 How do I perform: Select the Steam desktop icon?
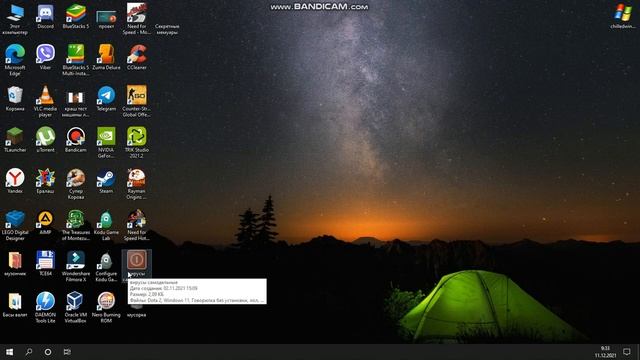106,181
